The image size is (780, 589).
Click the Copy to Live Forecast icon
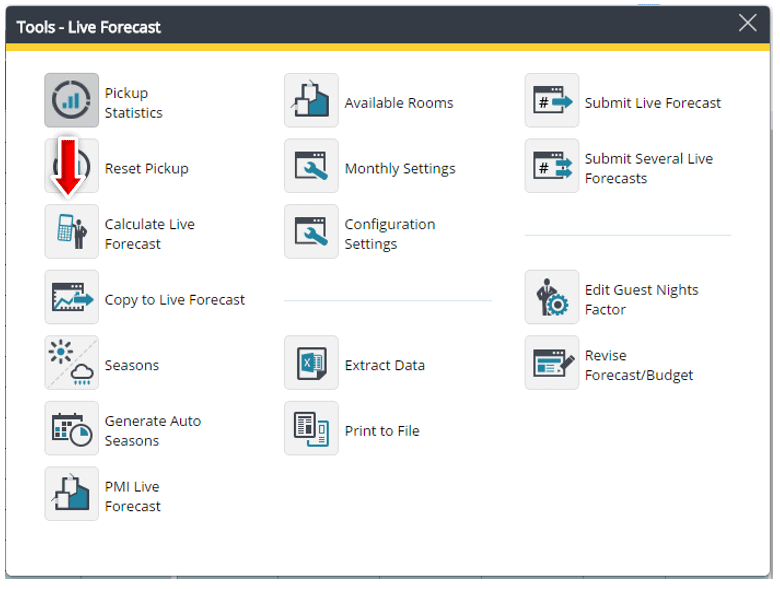coord(72,298)
